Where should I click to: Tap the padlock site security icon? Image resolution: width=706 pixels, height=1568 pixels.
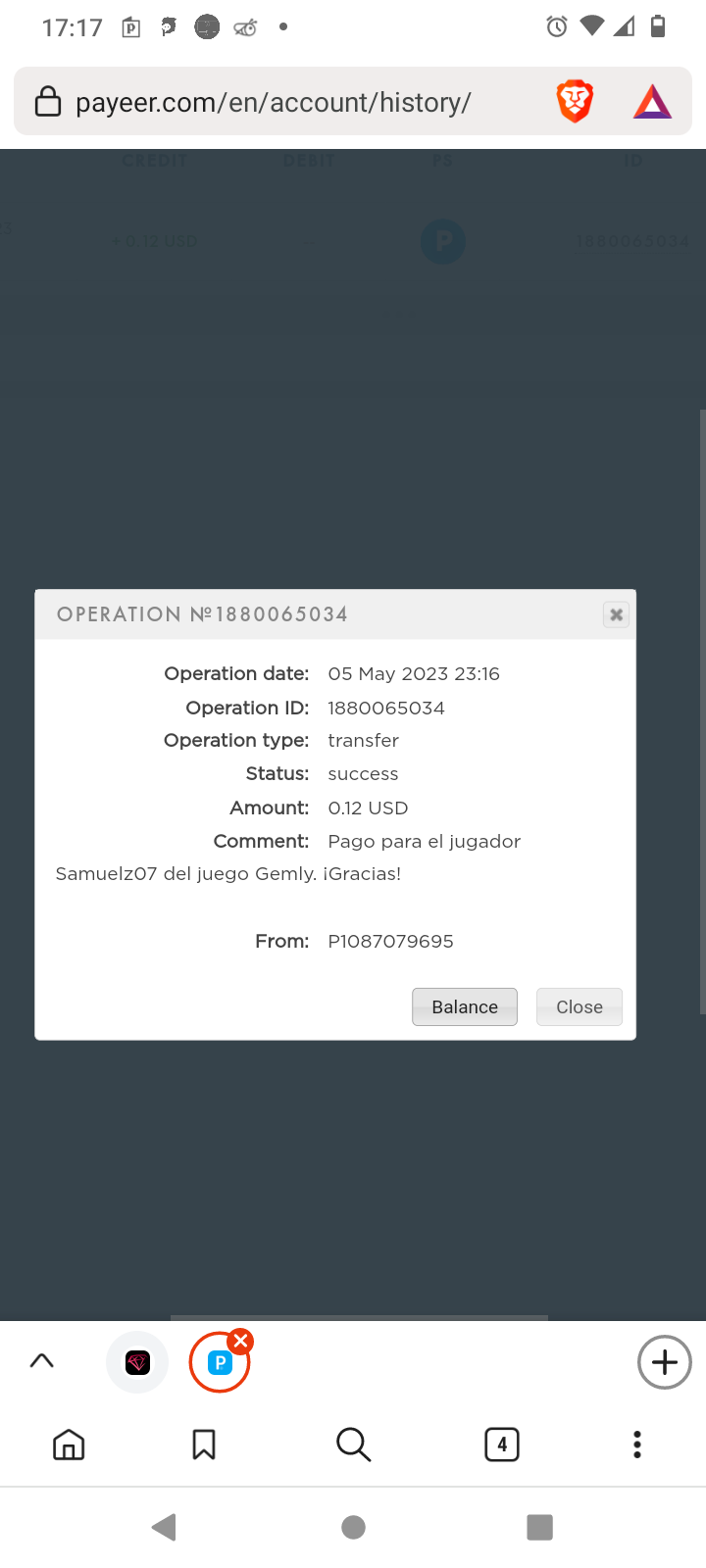click(x=47, y=102)
